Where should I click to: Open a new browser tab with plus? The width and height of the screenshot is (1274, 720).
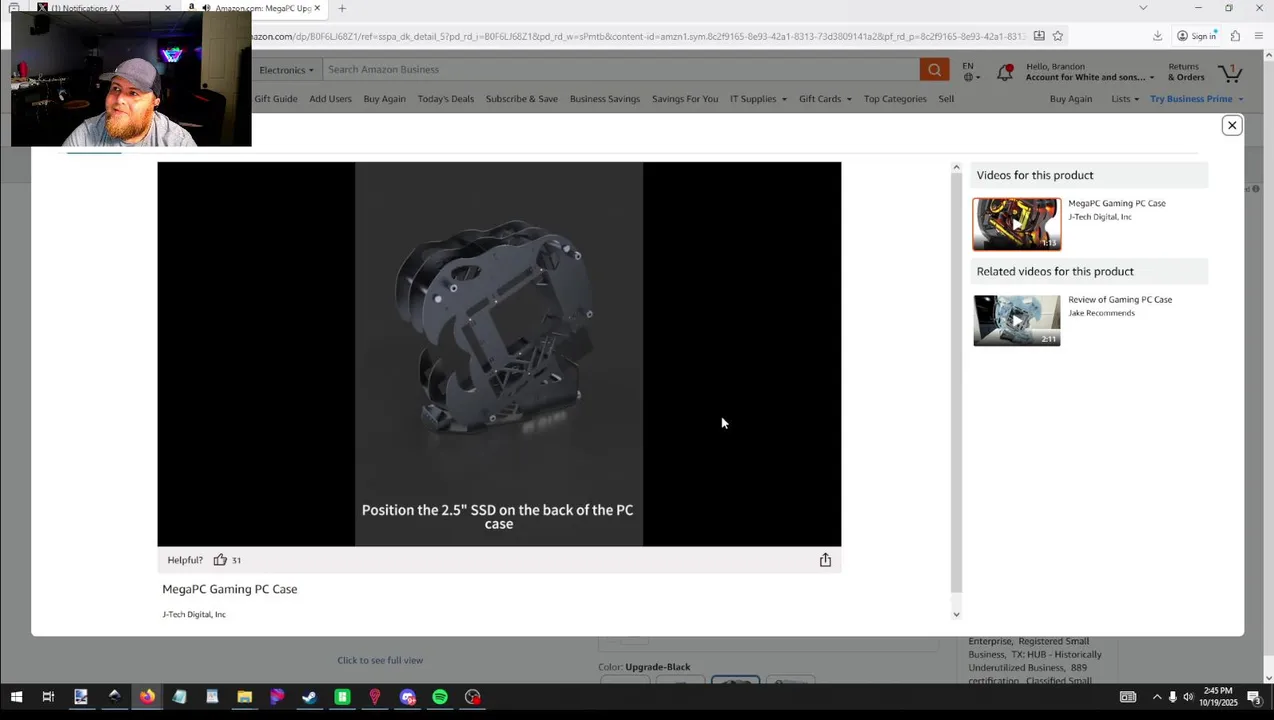(342, 8)
